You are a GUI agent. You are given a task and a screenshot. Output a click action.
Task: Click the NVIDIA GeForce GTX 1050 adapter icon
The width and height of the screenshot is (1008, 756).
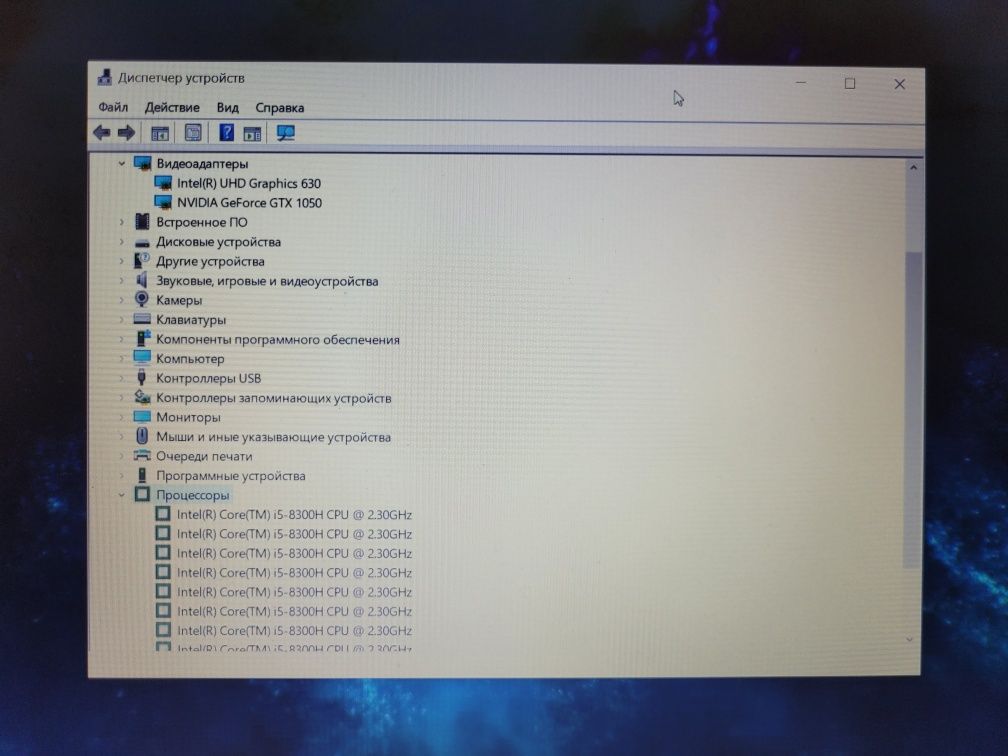(x=163, y=202)
